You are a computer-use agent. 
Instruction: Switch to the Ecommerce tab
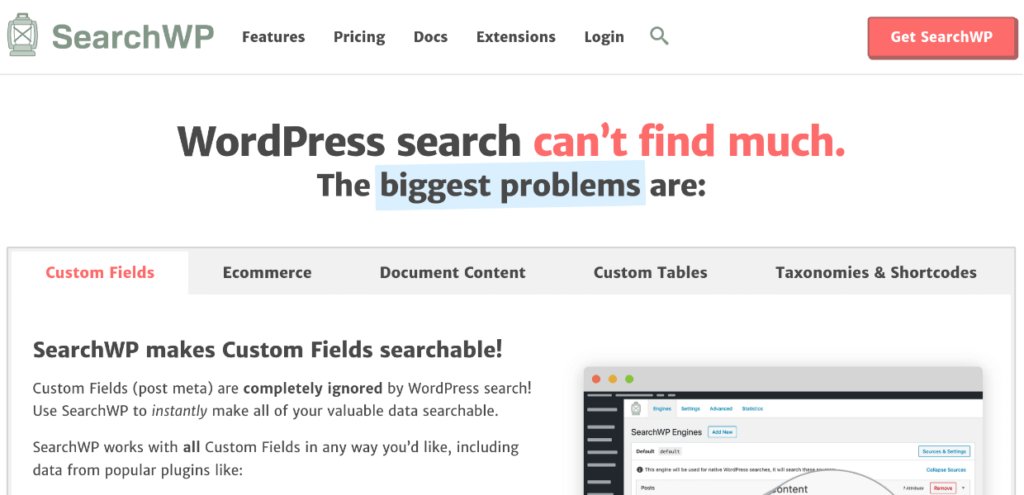(267, 272)
